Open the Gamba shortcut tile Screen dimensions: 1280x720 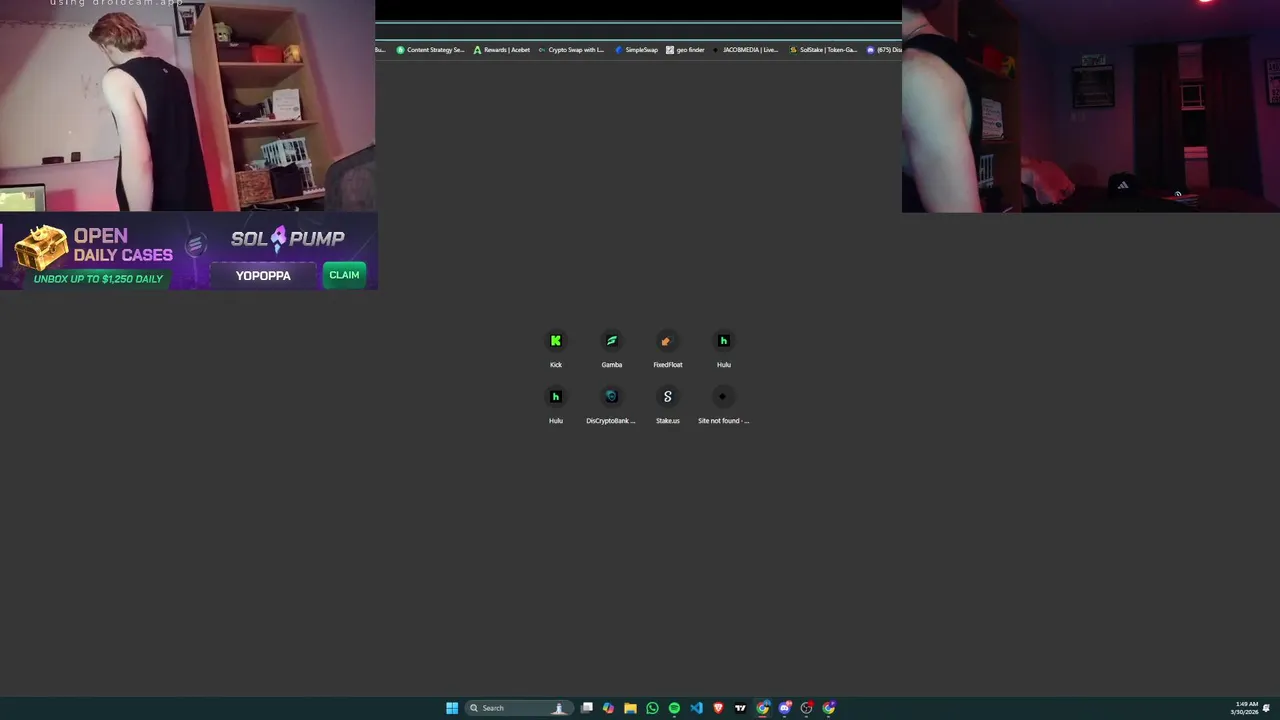click(612, 349)
